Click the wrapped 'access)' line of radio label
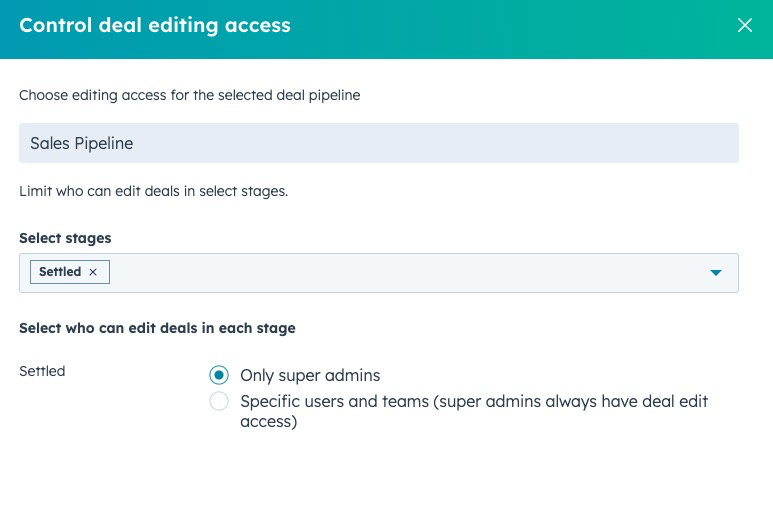The width and height of the screenshot is (773, 526). pos(269,422)
